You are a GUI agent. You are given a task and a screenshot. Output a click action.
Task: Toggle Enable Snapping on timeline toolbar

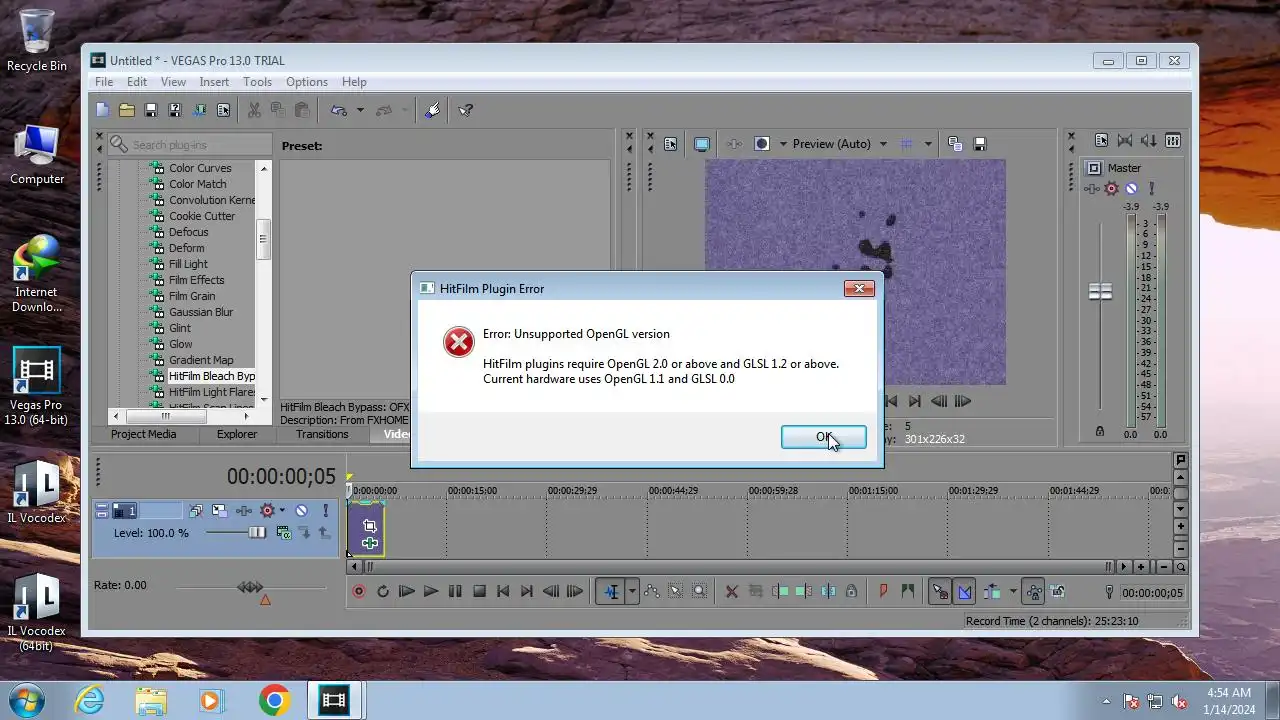pyautogui.click(x=940, y=592)
